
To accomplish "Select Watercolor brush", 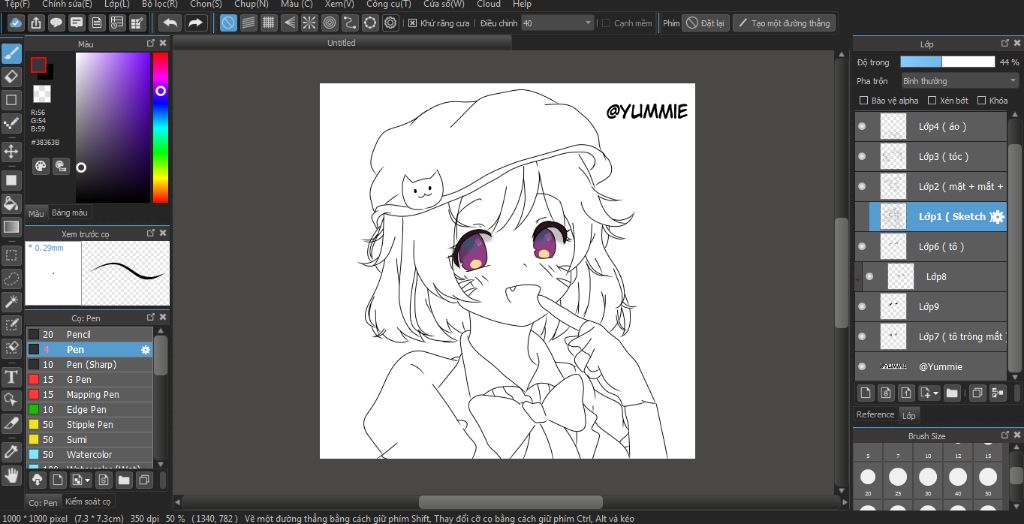I will [89, 455].
